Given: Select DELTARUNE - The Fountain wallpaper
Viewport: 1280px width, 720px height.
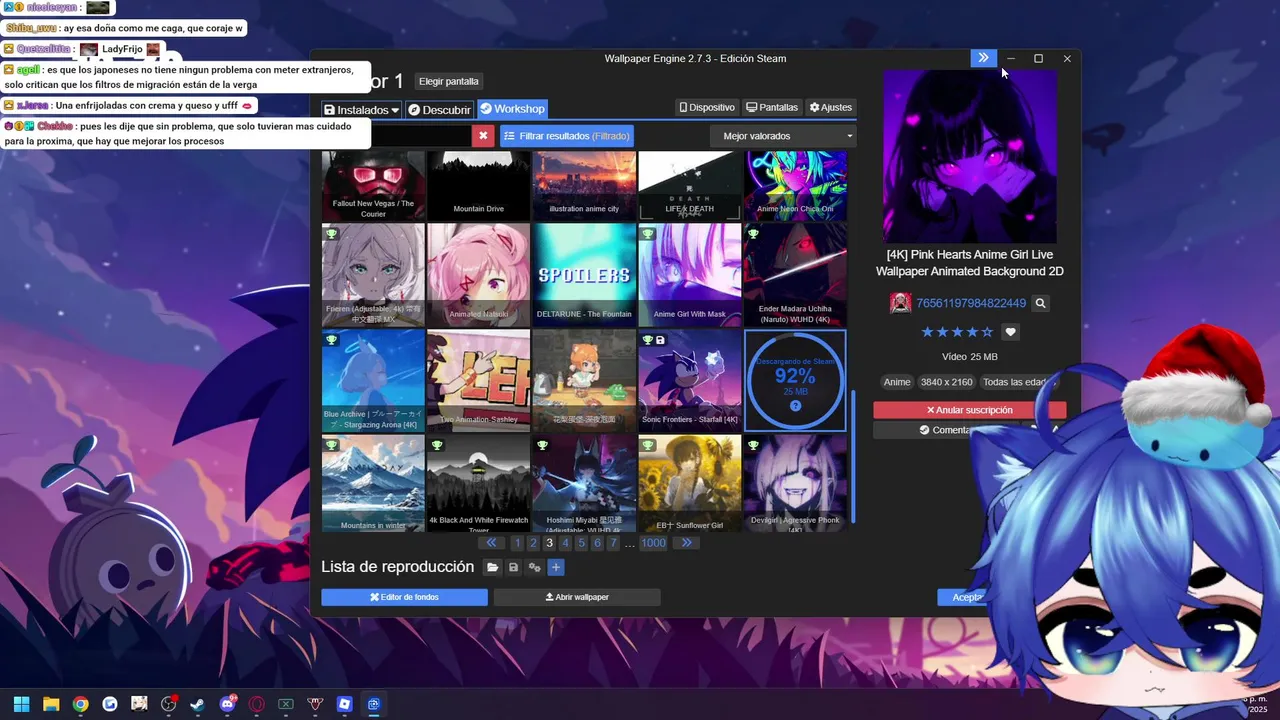Looking at the screenshot, I should point(584,274).
